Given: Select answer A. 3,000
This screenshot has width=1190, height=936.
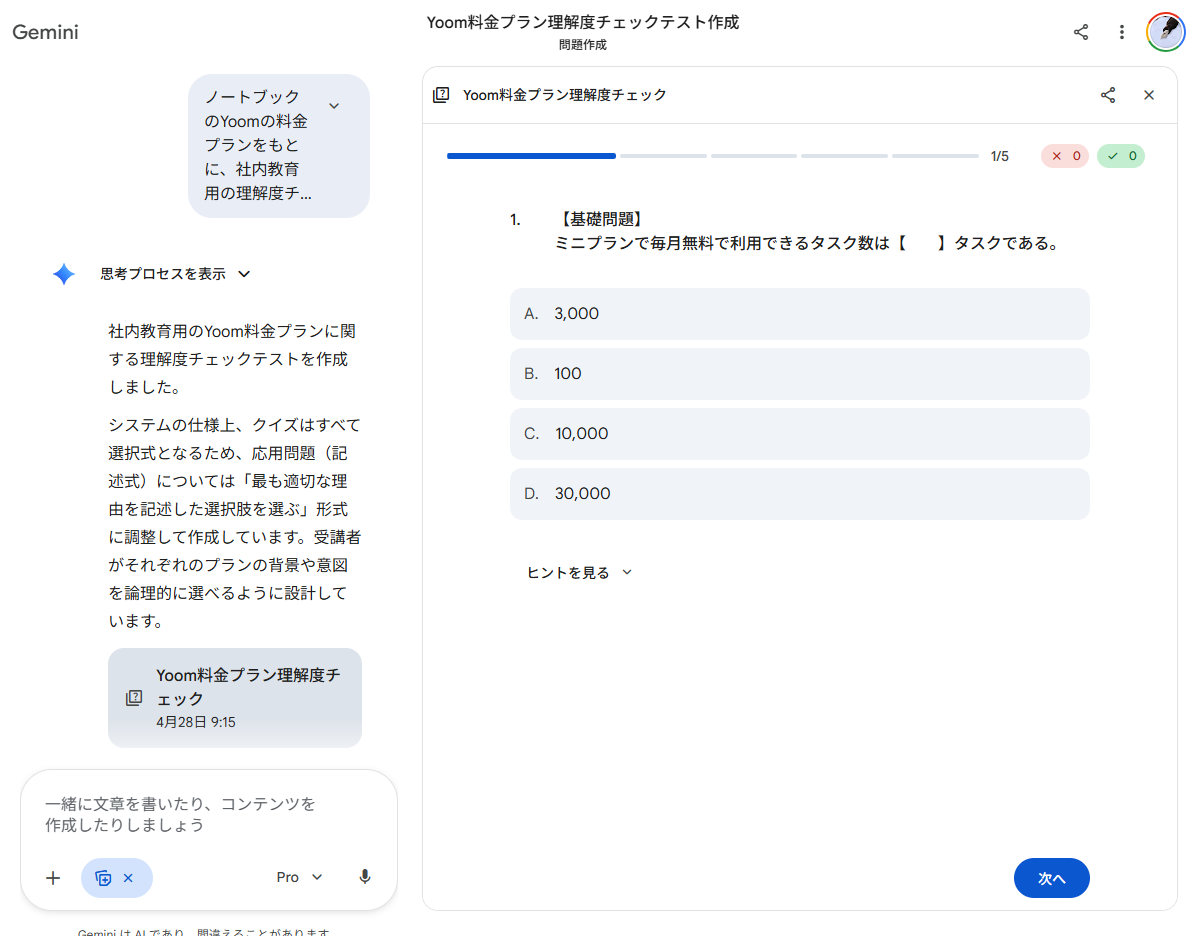Looking at the screenshot, I should pos(799,314).
